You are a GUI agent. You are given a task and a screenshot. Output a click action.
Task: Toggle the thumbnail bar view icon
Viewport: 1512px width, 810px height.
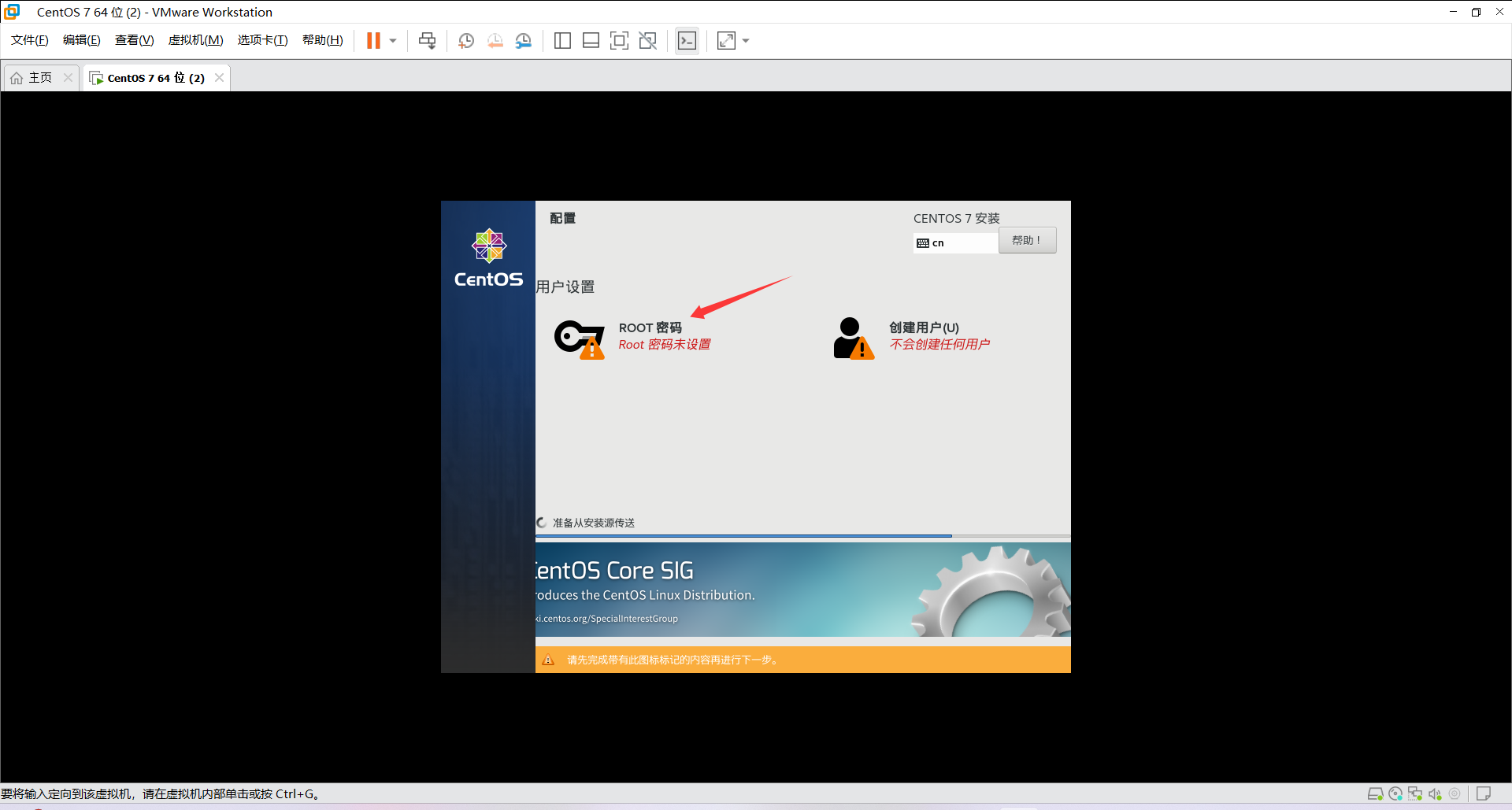pyautogui.click(x=591, y=41)
